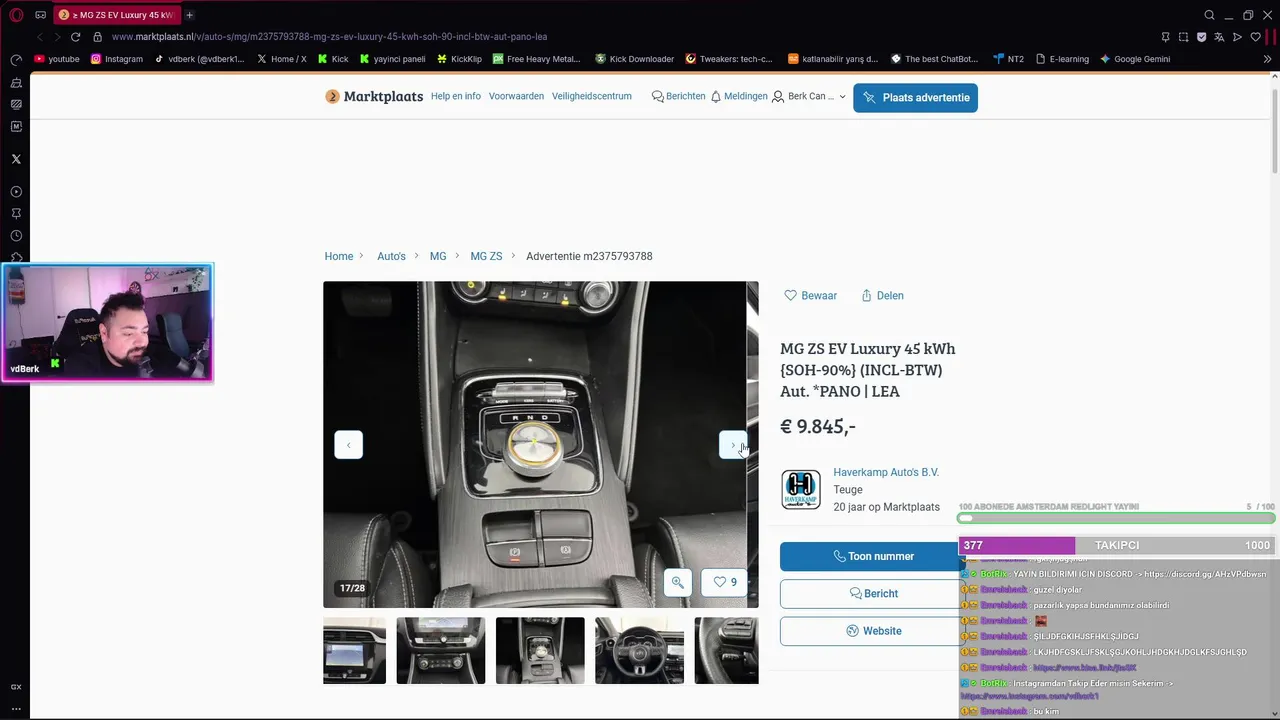The image size is (1280, 720).
Task: Select the gear selector thumbnail
Action: (540, 651)
